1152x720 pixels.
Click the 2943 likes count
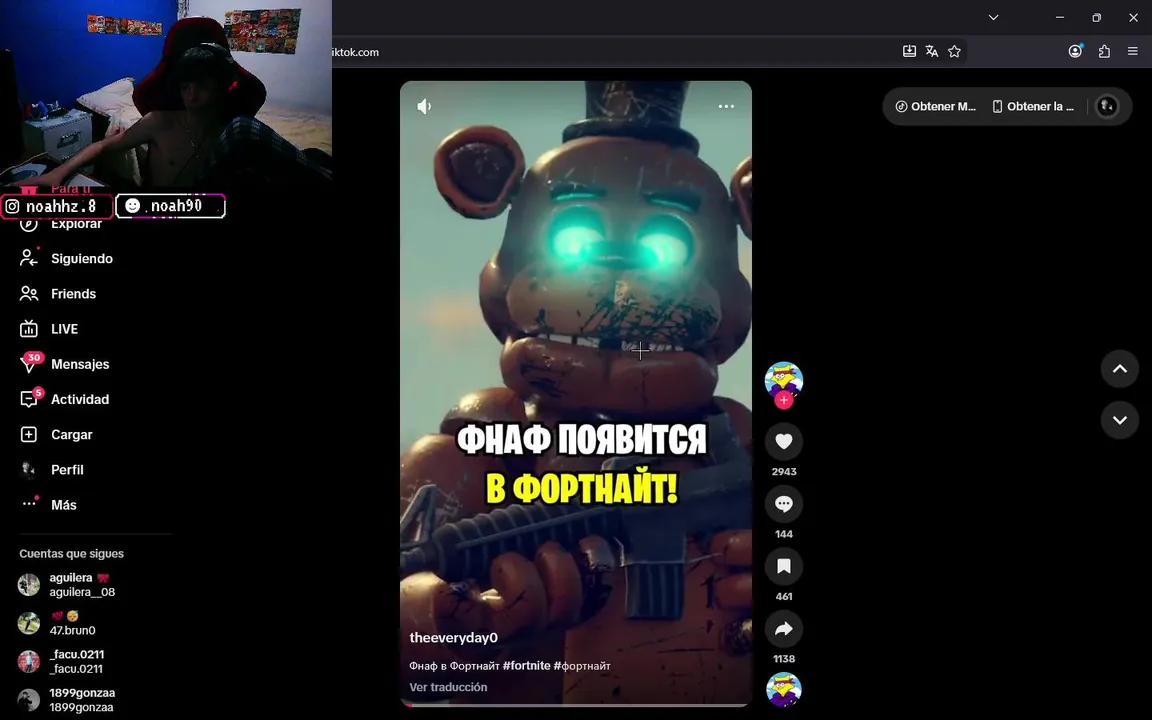(784, 472)
